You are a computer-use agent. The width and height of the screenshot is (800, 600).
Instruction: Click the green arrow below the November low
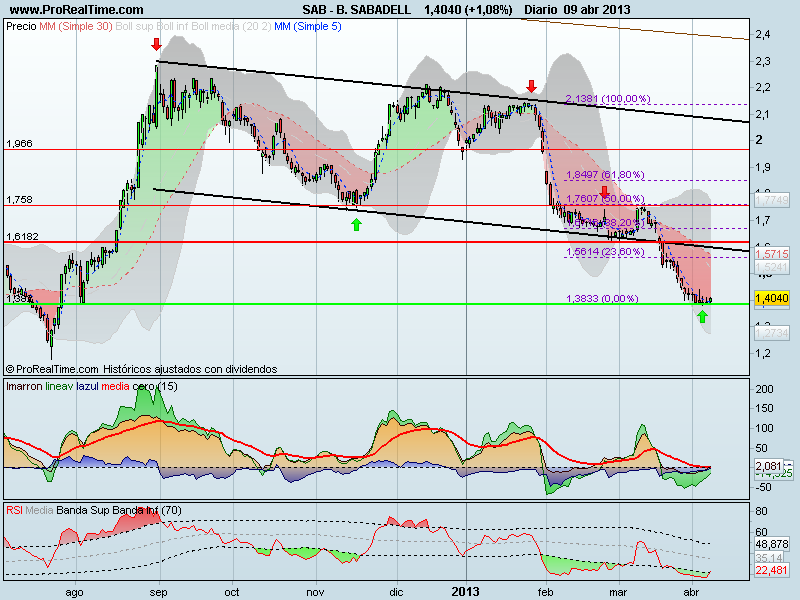point(356,224)
